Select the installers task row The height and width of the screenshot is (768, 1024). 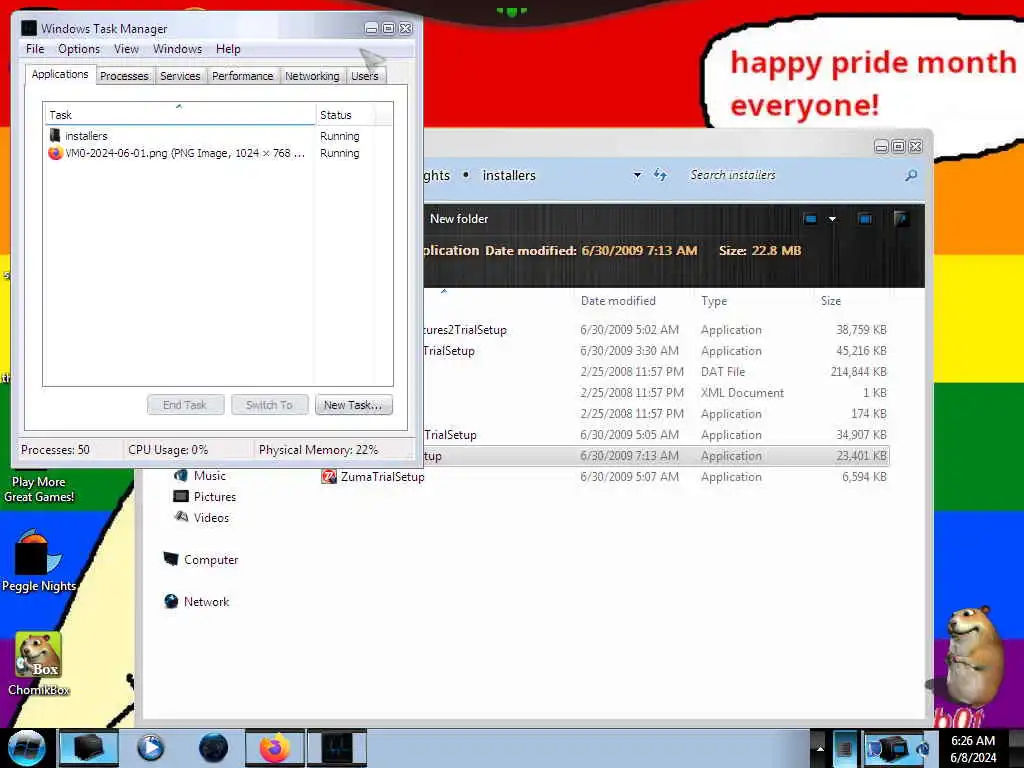[217, 136]
